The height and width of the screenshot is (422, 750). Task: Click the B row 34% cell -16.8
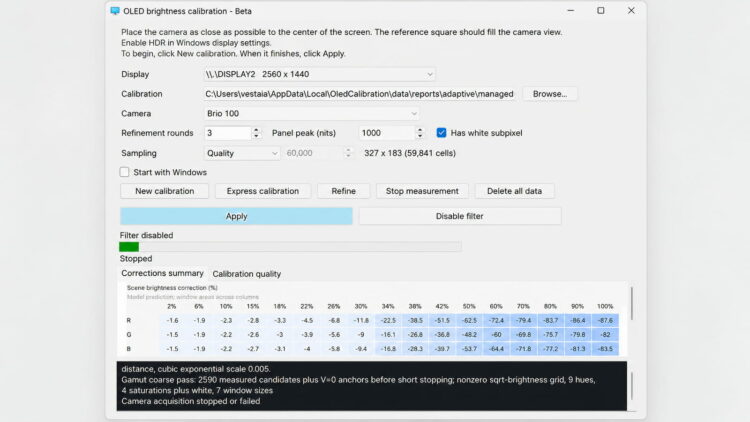(x=388, y=349)
